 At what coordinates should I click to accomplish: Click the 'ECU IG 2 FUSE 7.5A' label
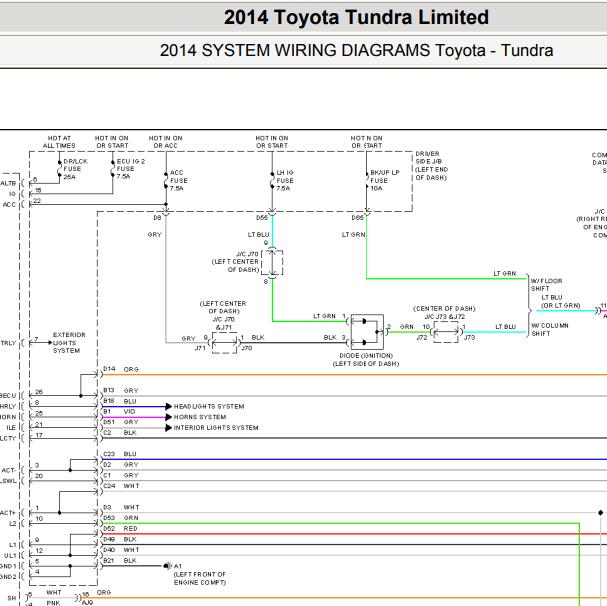(130, 169)
